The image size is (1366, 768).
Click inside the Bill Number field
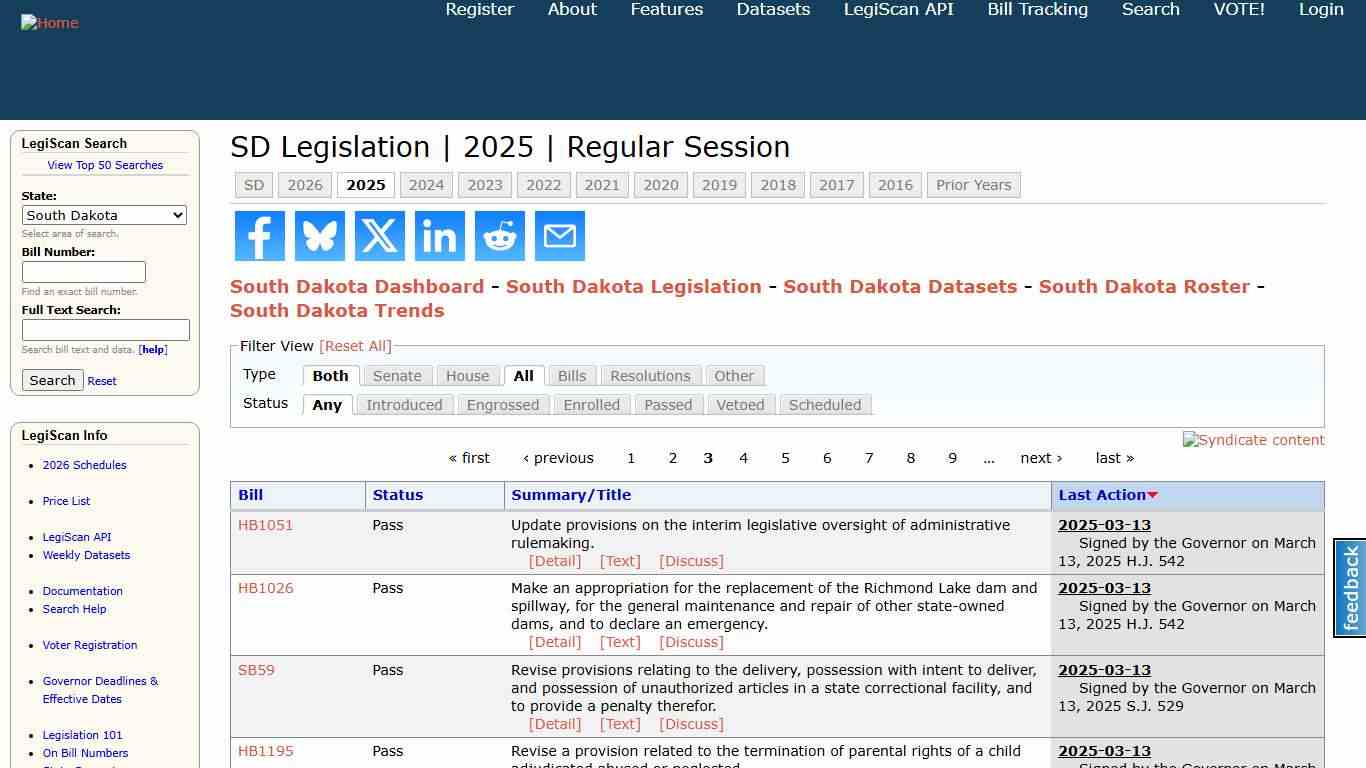pos(84,271)
